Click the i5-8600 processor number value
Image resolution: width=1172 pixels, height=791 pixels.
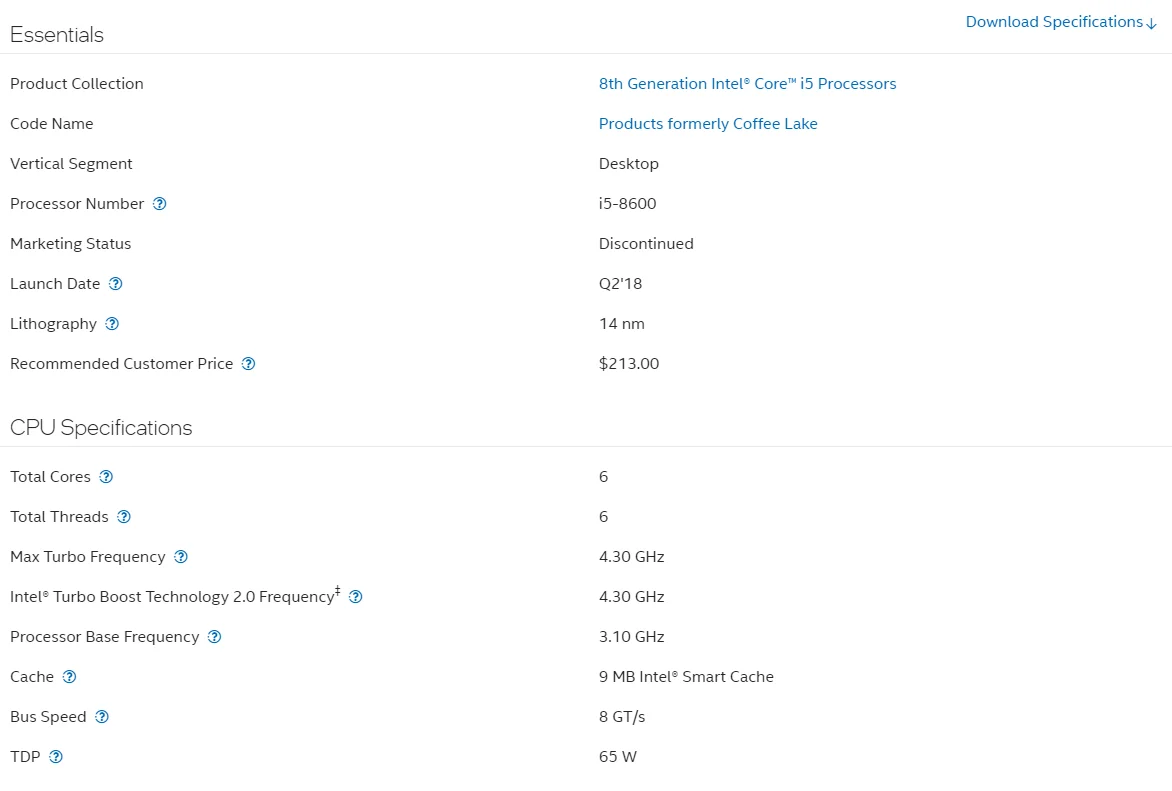tap(627, 204)
